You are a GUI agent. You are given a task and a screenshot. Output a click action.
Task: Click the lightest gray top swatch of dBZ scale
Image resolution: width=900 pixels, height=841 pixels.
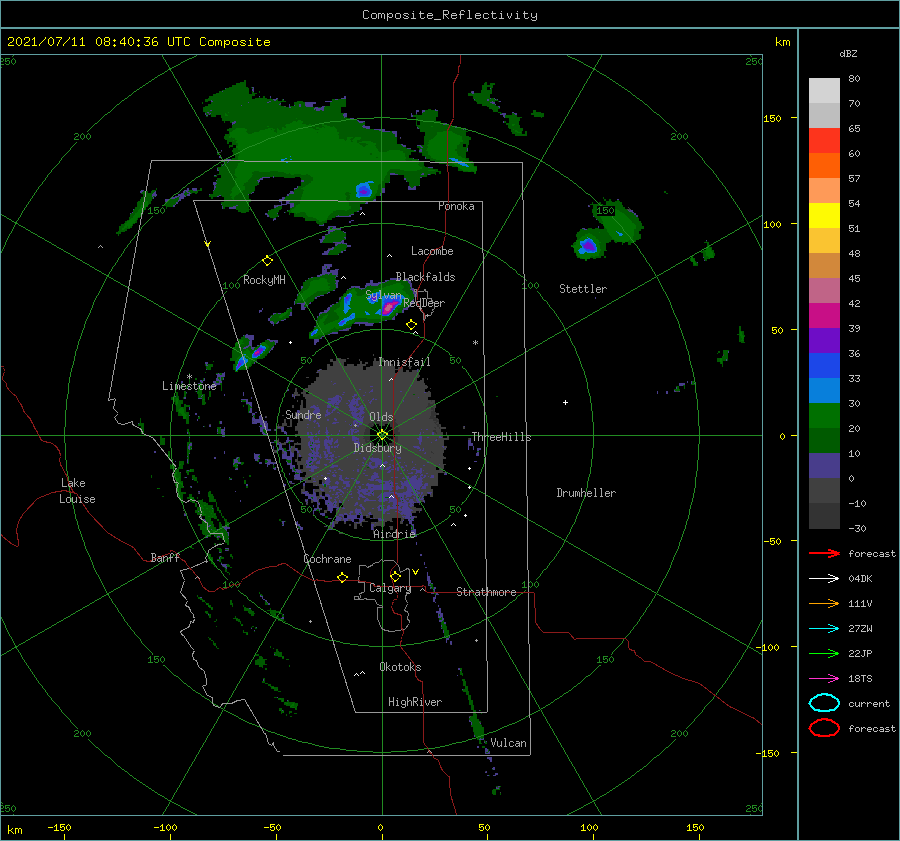[824, 91]
